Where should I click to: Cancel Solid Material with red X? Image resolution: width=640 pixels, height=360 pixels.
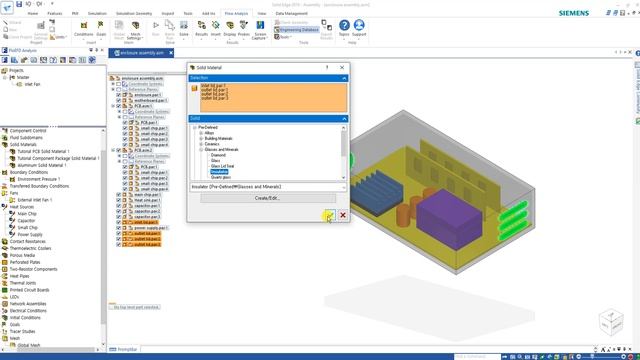click(x=343, y=215)
